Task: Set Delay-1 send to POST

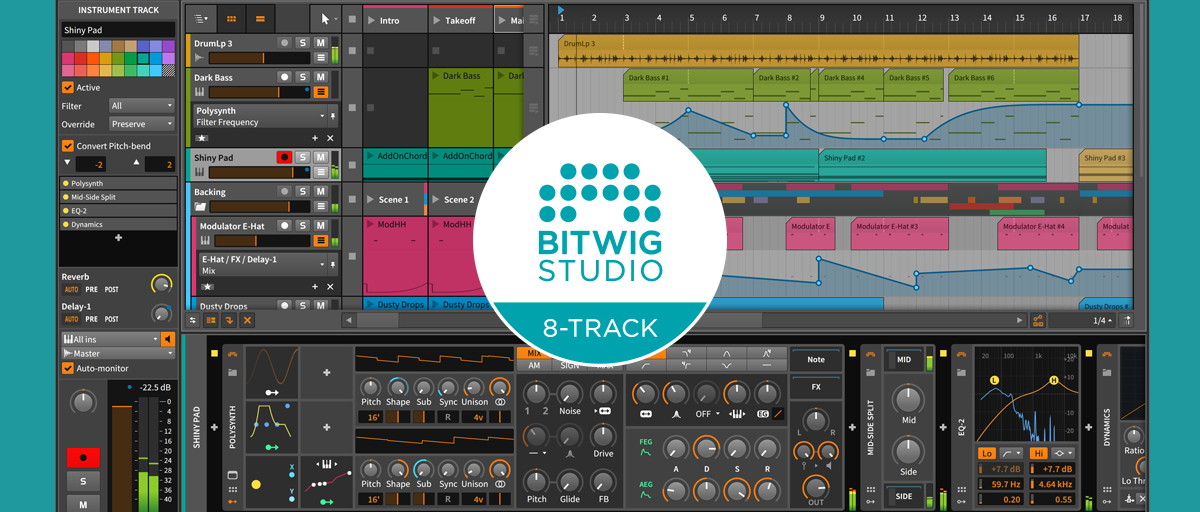Action: 110,319
